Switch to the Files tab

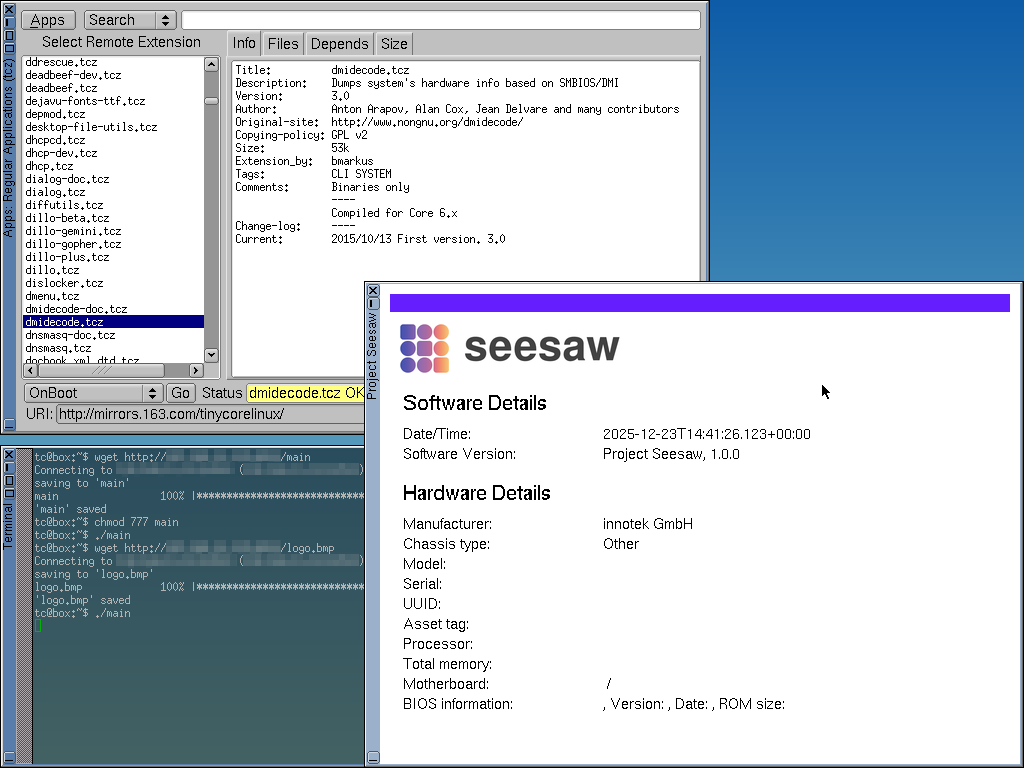pos(283,44)
